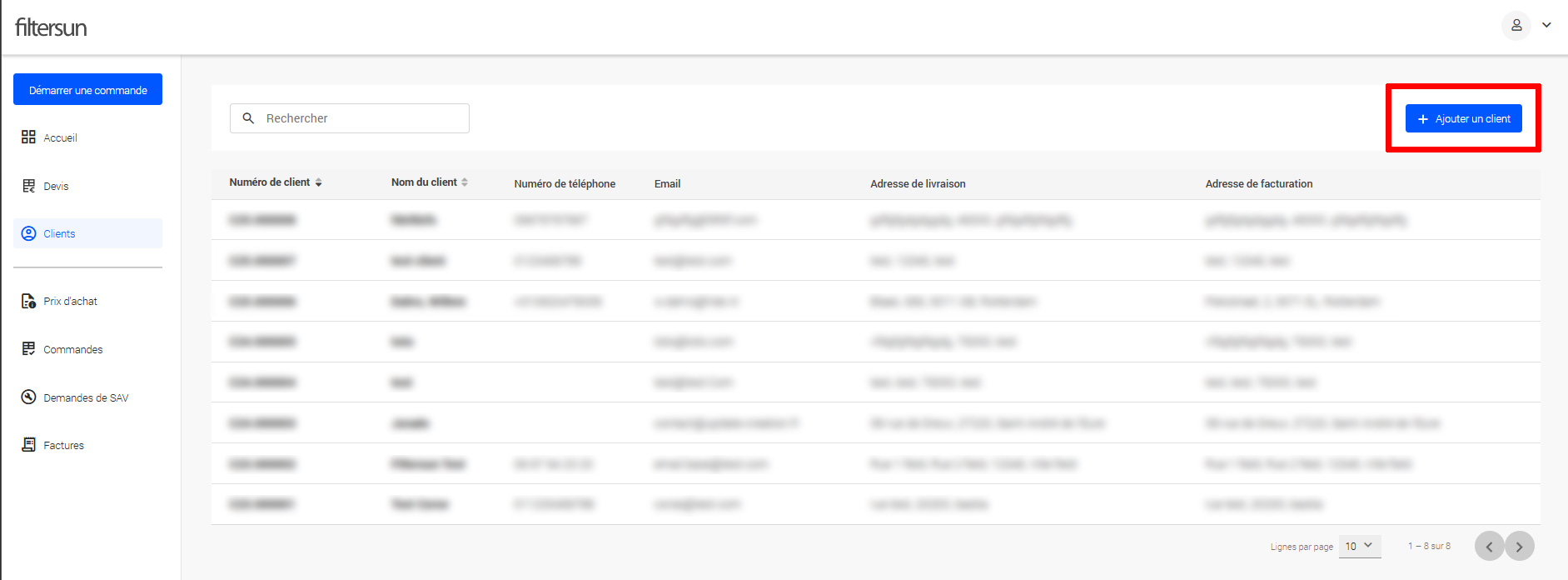This screenshot has width=1568, height=580.
Task: Click the user profile avatar icon
Action: (1516, 26)
